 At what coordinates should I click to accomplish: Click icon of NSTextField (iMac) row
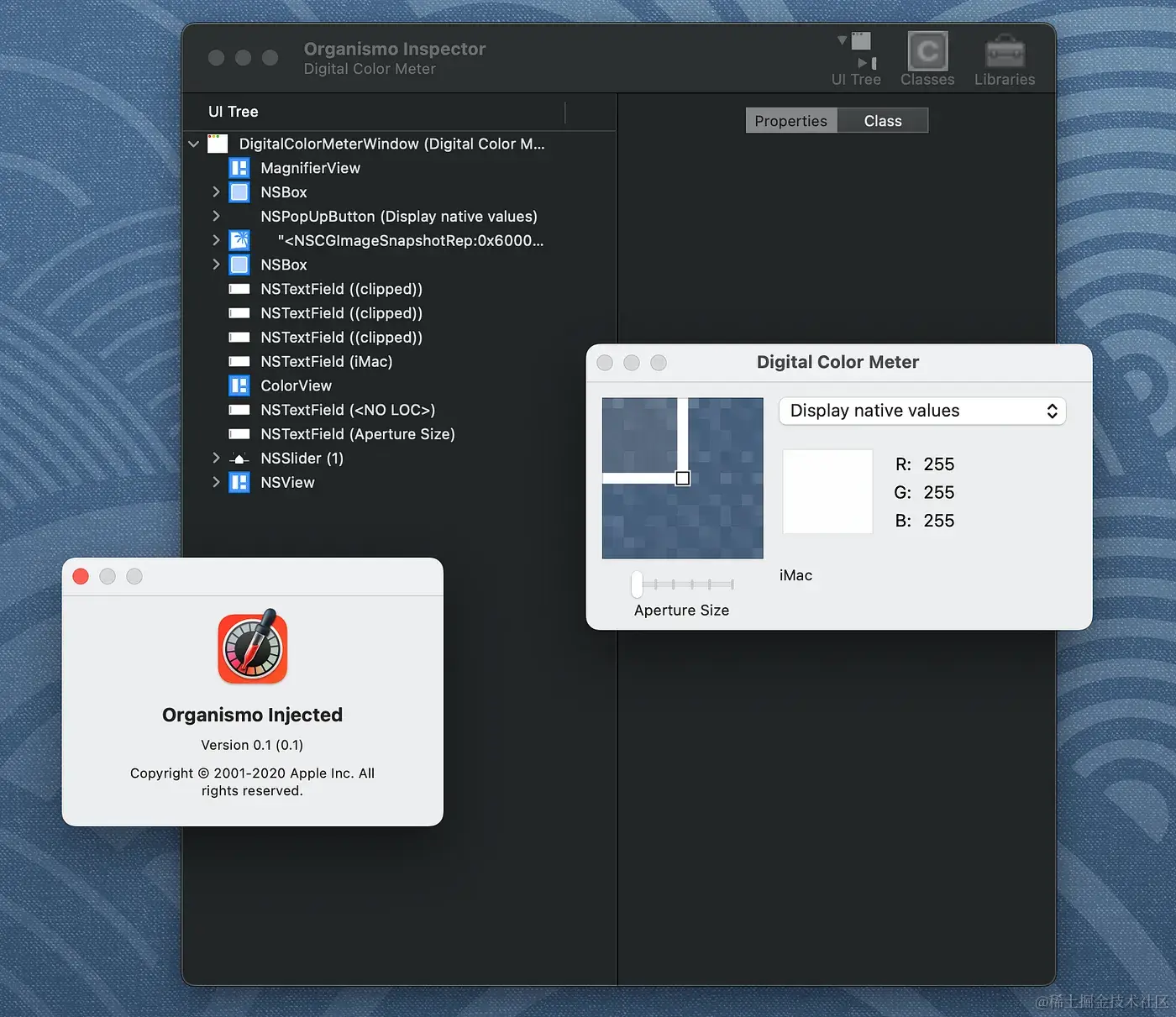(x=239, y=362)
